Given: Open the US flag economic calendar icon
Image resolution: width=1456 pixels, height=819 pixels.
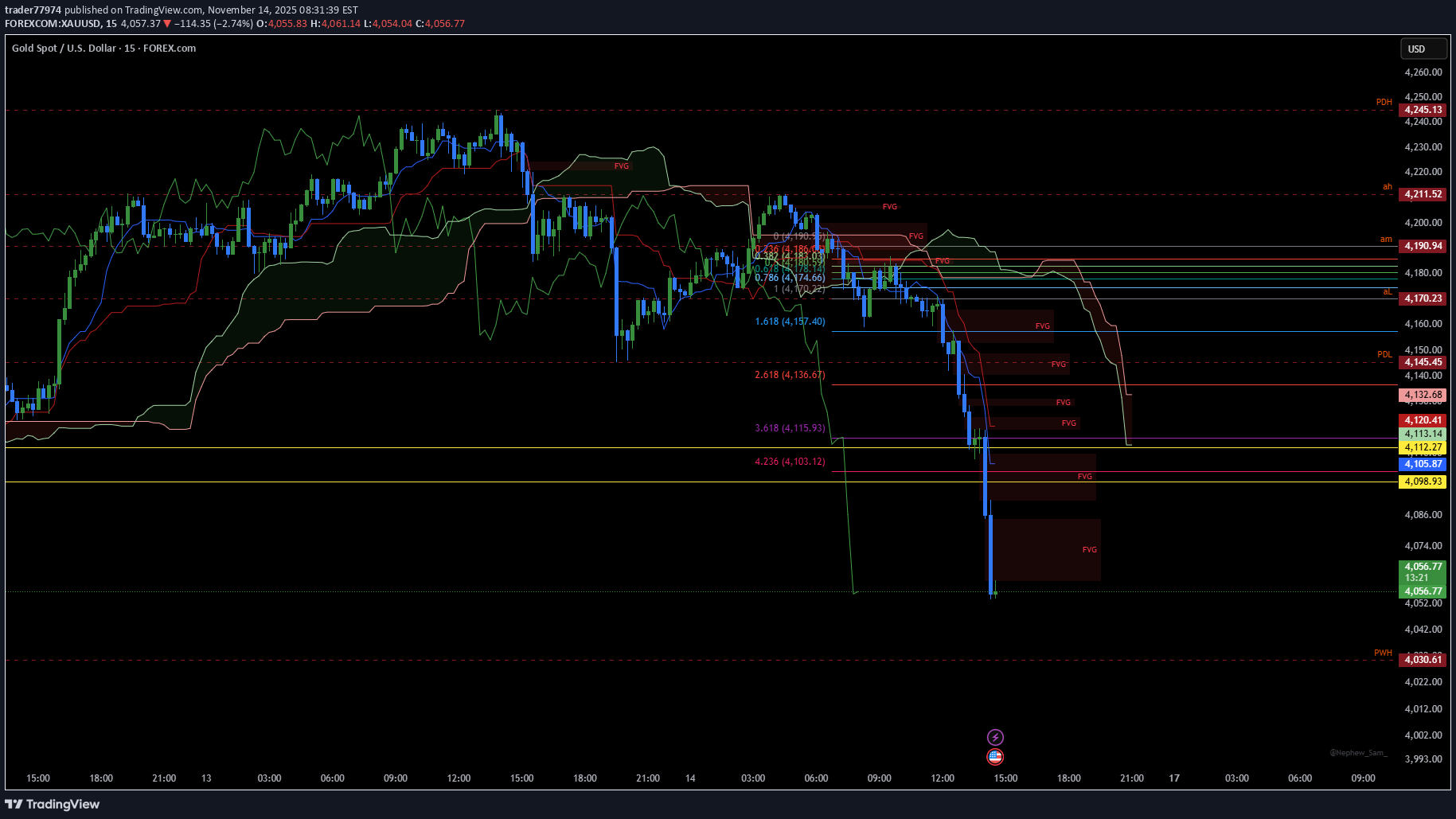Looking at the screenshot, I should [x=997, y=757].
